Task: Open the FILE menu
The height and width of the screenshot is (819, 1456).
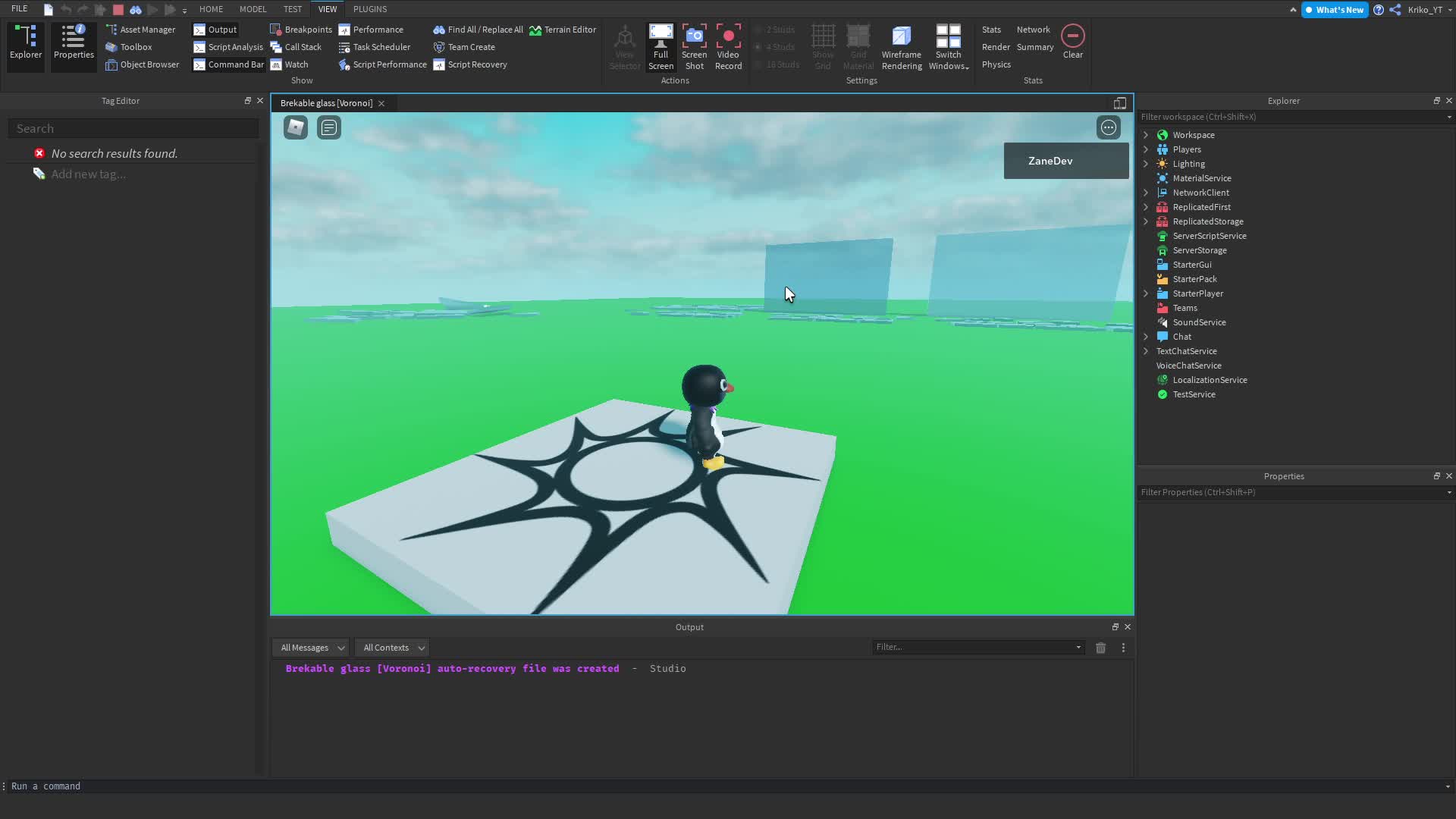Action: (x=19, y=8)
